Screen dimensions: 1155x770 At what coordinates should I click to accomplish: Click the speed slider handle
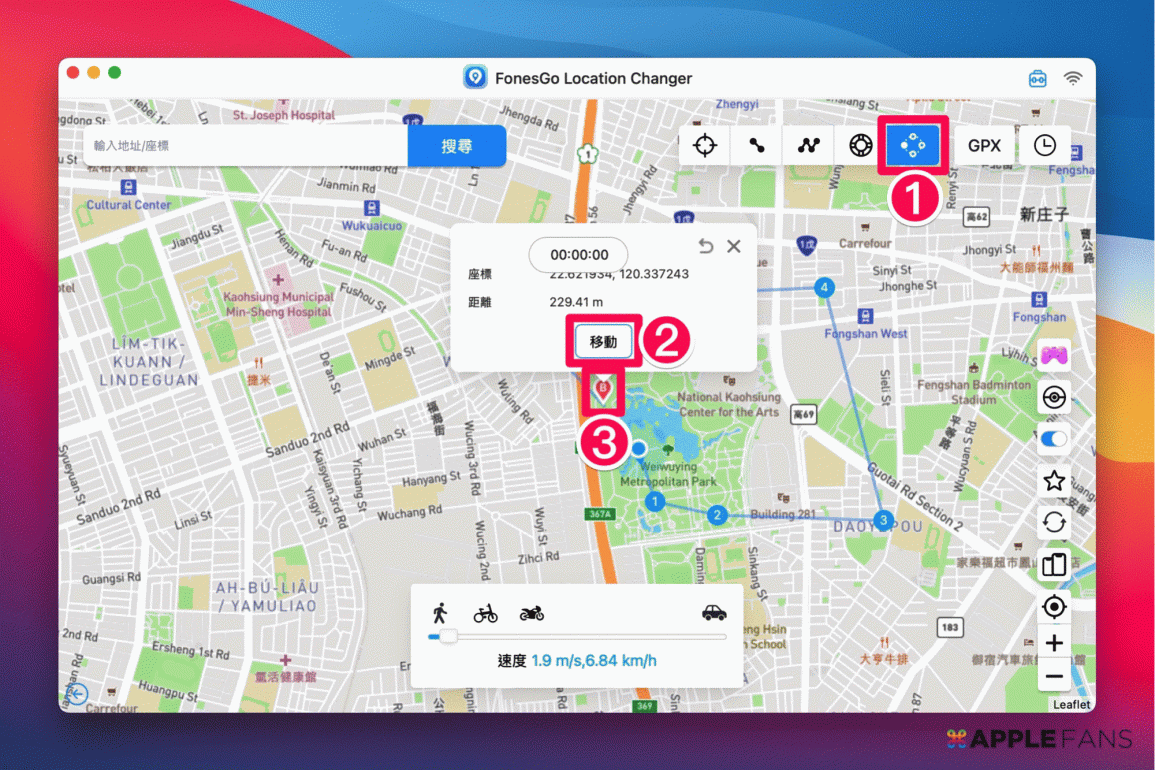point(448,636)
